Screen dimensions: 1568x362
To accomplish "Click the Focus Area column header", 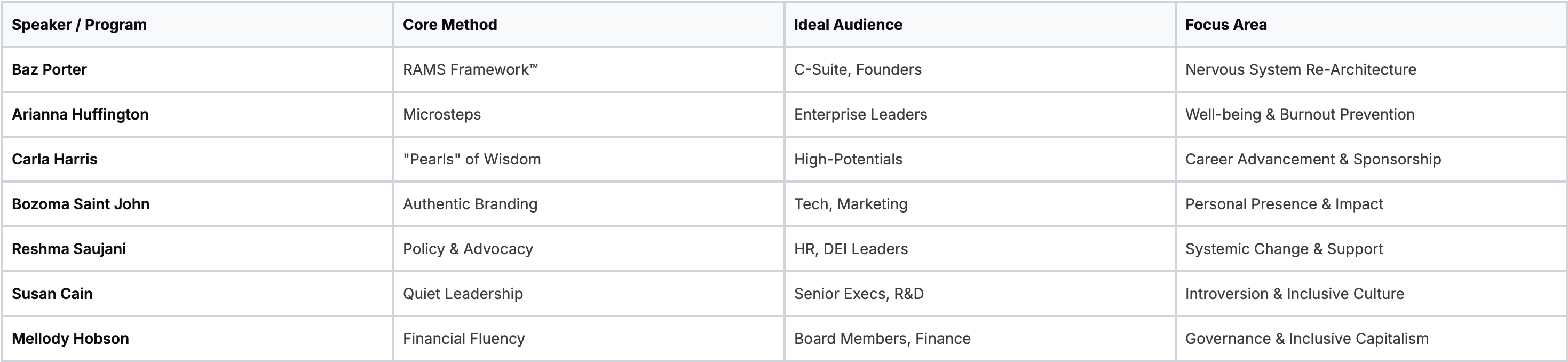I will (1226, 25).
